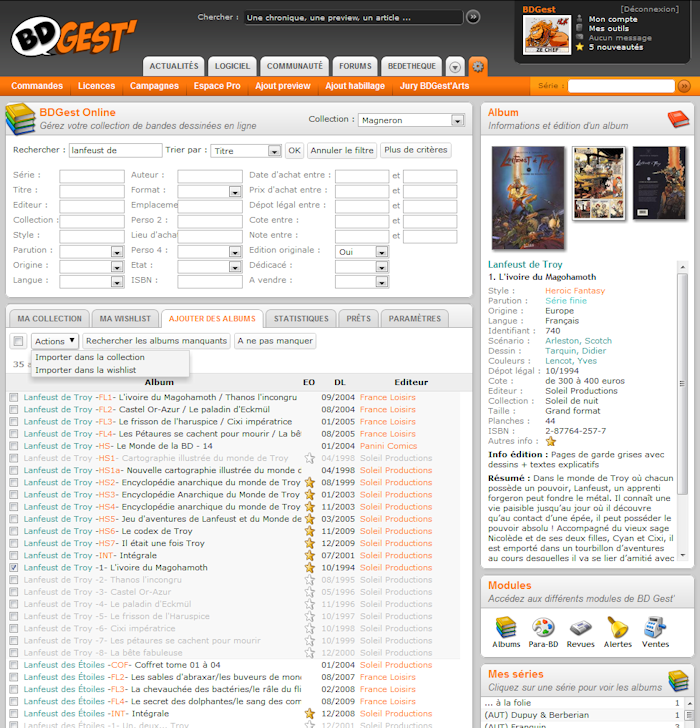Viewport: 700px width, 728px height.
Task: Open the Edition originale Oui dropdown
Action: [x=362, y=252]
